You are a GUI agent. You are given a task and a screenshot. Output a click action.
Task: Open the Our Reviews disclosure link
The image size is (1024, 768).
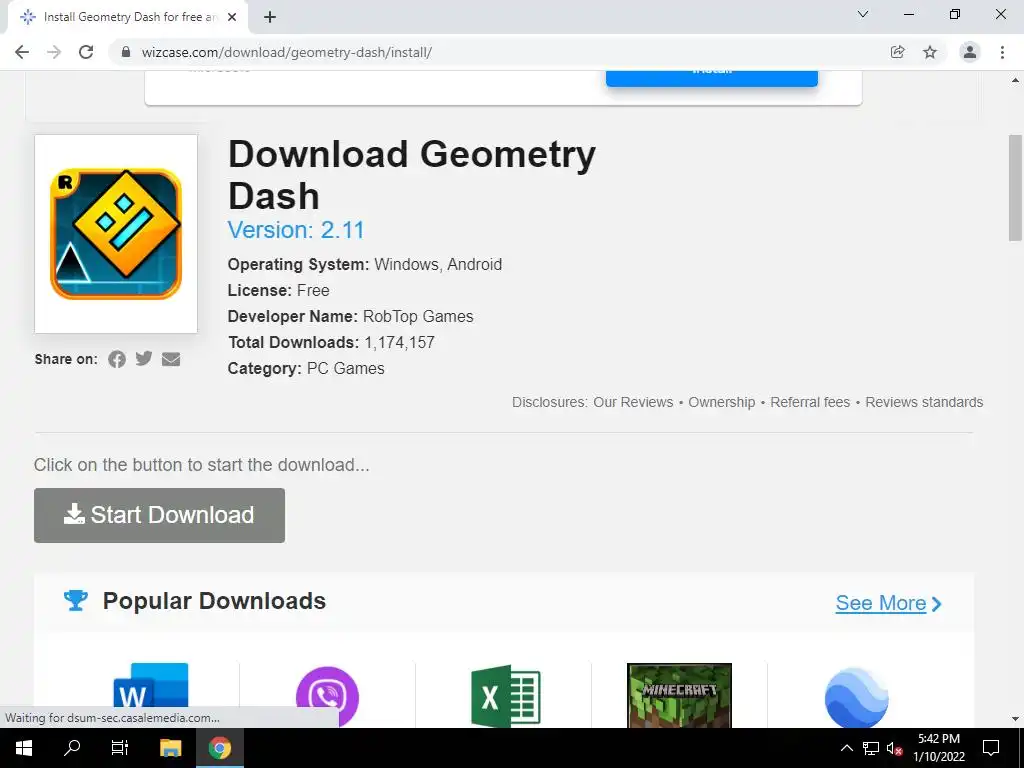[633, 402]
